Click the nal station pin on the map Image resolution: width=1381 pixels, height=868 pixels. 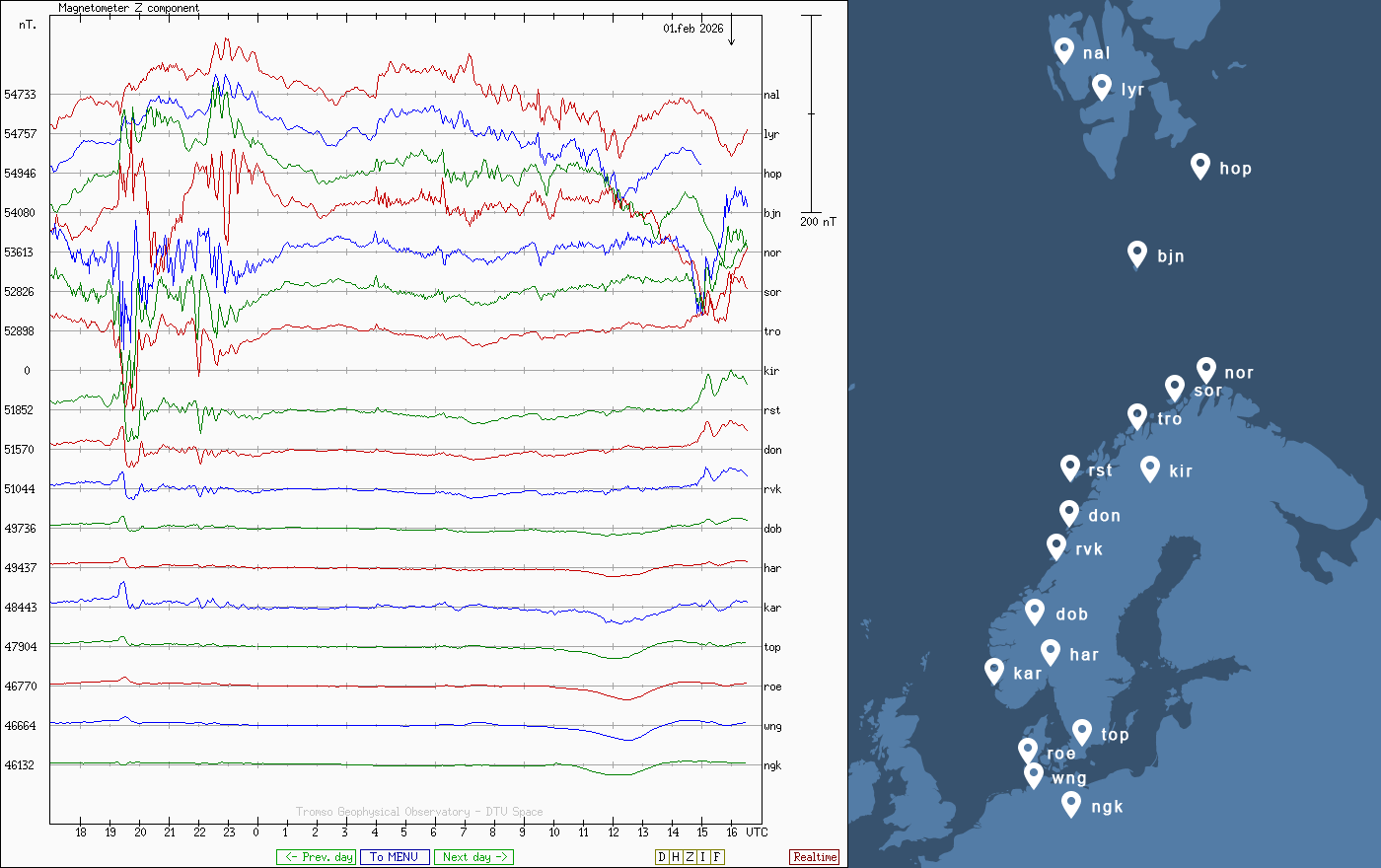[x=1064, y=50]
